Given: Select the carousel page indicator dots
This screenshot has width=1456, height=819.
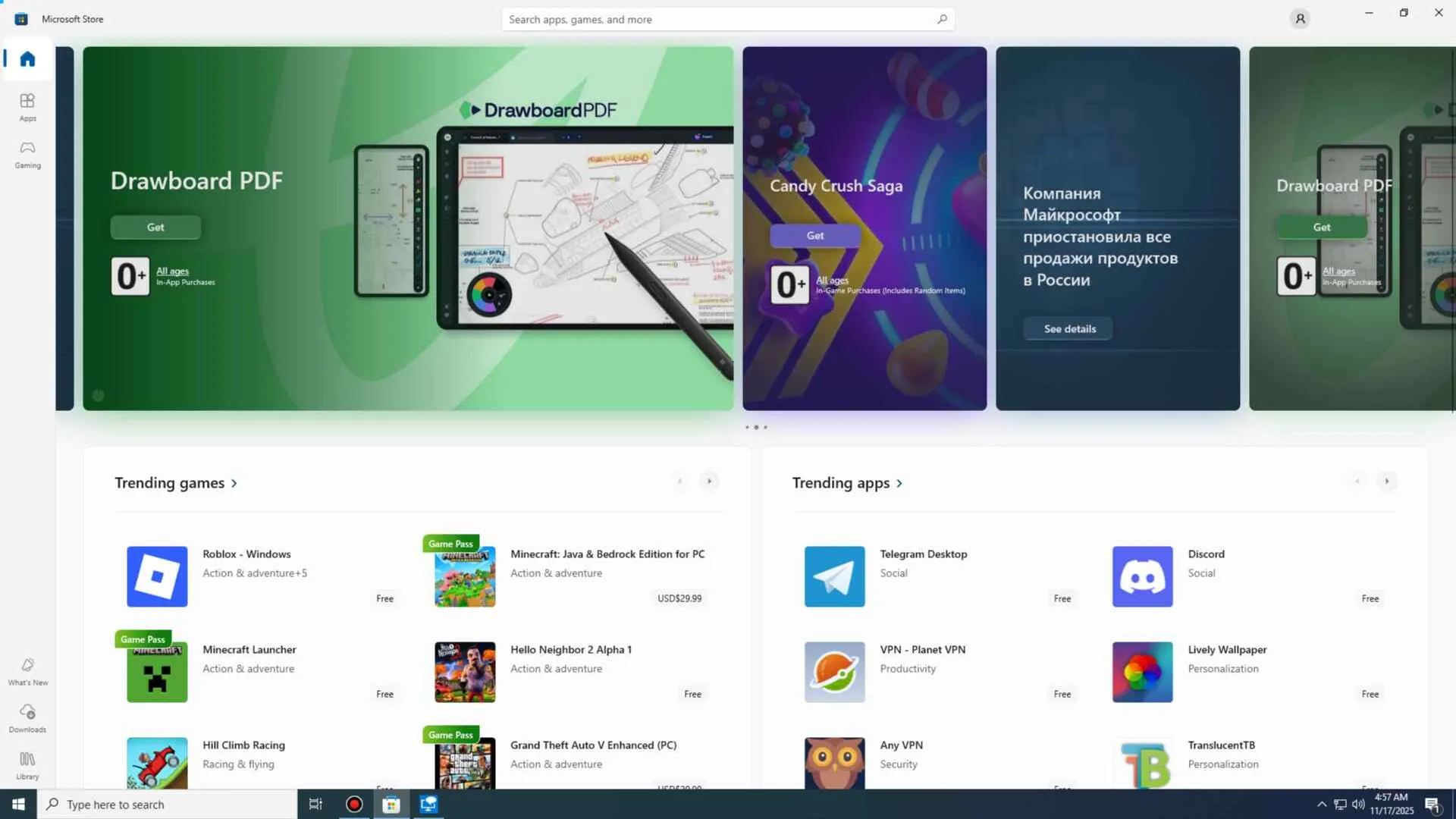Looking at the screenshot, I should (x=756, y=428).
